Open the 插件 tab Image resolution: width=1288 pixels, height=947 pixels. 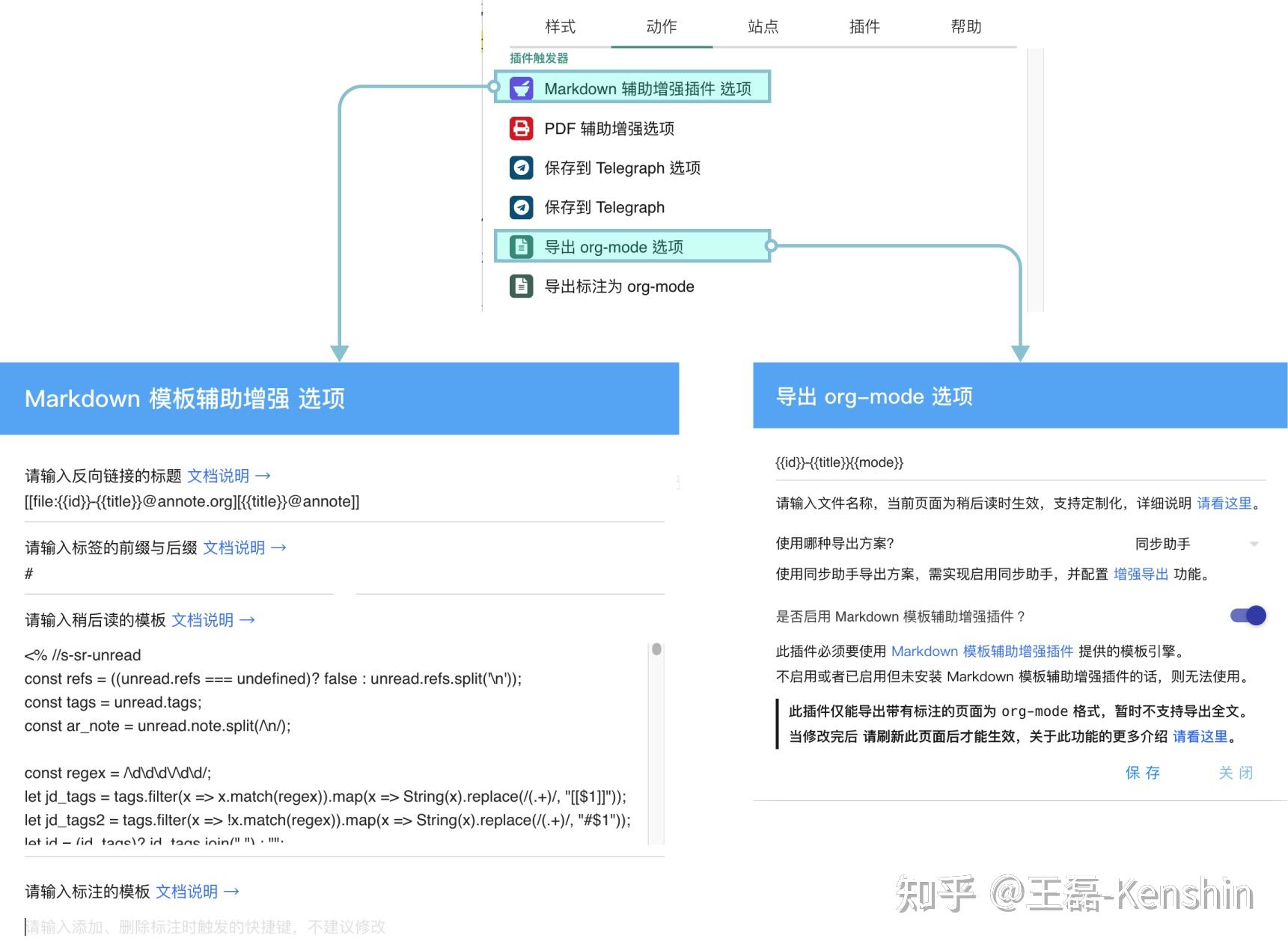(x=865, y=26)
